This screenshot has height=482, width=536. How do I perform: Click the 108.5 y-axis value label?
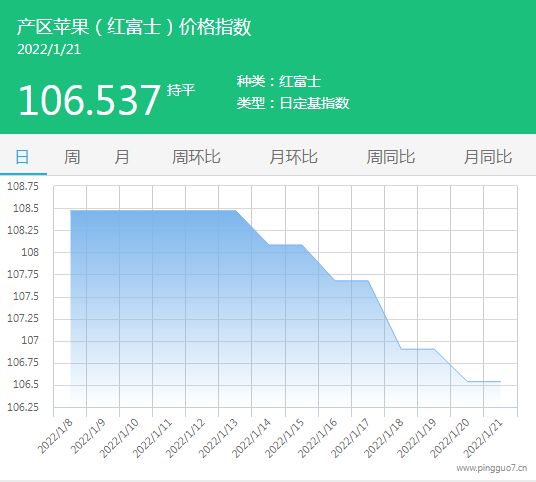point(26,208)
